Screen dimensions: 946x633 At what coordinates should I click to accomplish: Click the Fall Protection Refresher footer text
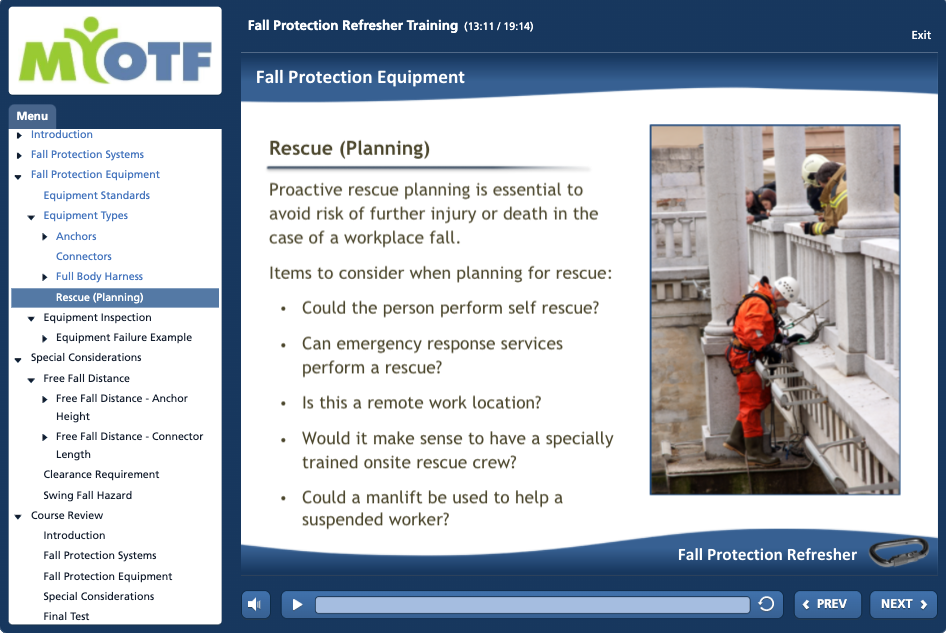(x=767, y=555)
